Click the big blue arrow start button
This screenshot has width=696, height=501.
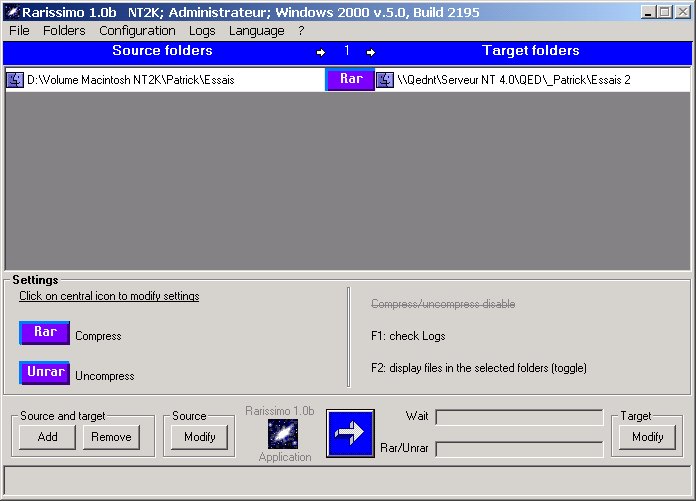[350, 433]
